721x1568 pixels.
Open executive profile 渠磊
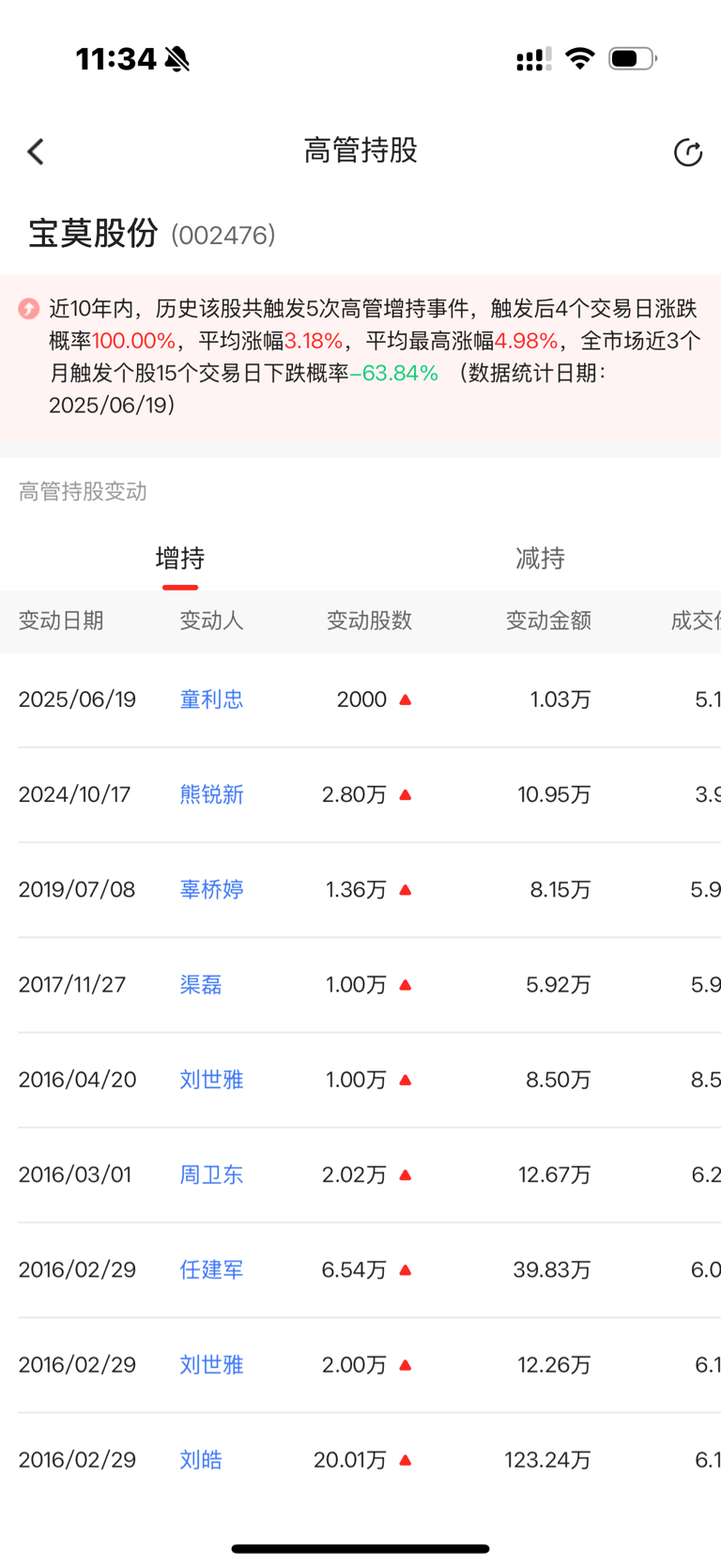pos(201,984)
